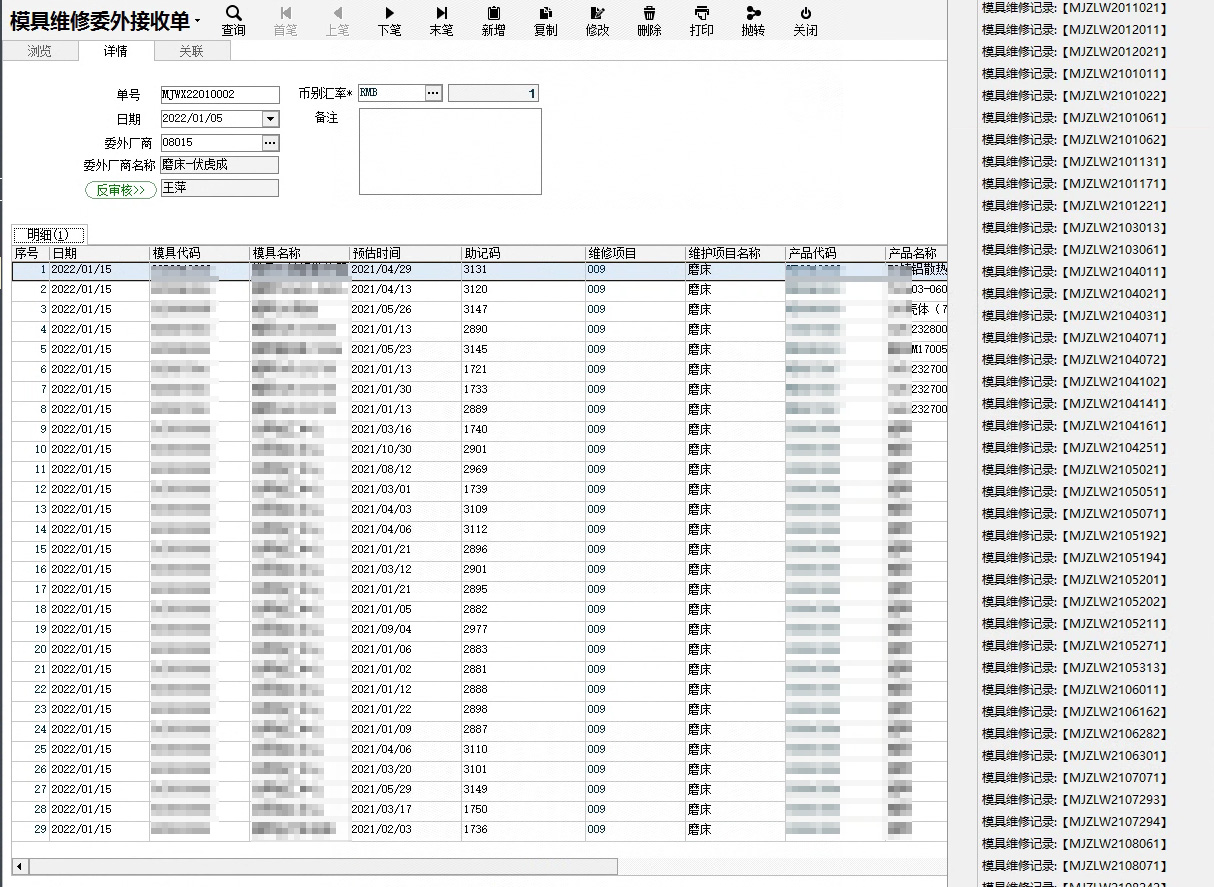The width and height of the screenshot is (1214, 887).
Task: Click the 助记码 column header
Action: coord(523,253)
